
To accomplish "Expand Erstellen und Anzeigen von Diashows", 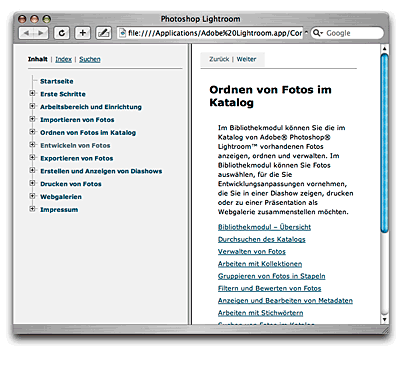I will pos(32,170).
